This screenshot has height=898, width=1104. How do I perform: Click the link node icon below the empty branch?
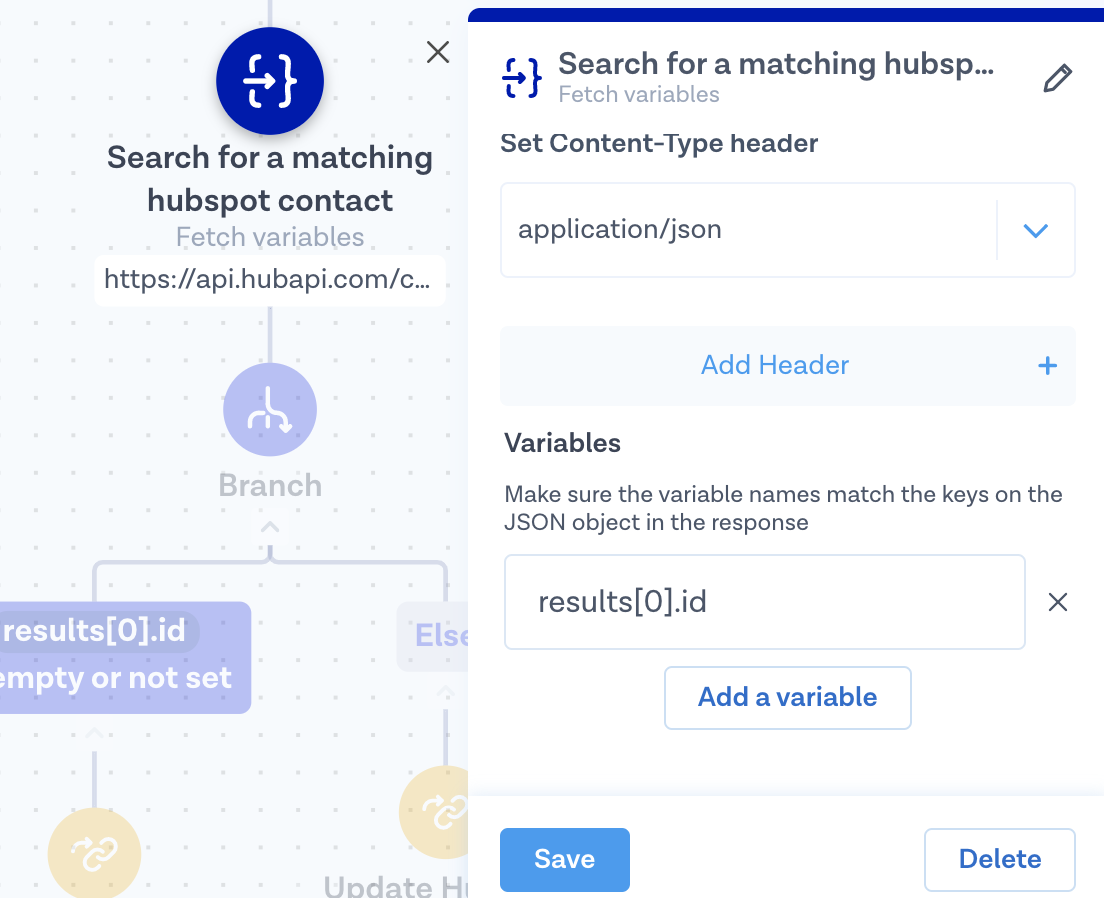[94, 852]
